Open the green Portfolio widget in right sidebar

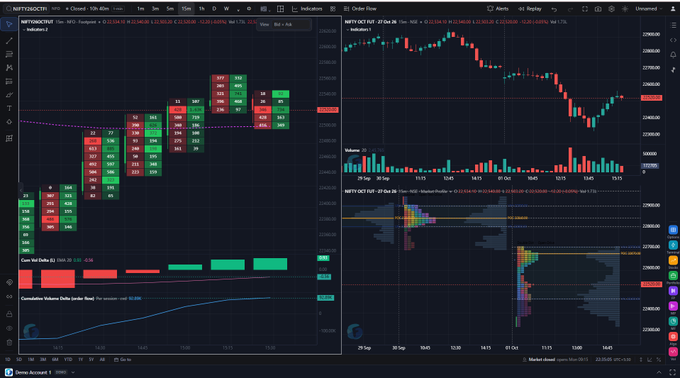pyautogui.click(x=673, y=276)
